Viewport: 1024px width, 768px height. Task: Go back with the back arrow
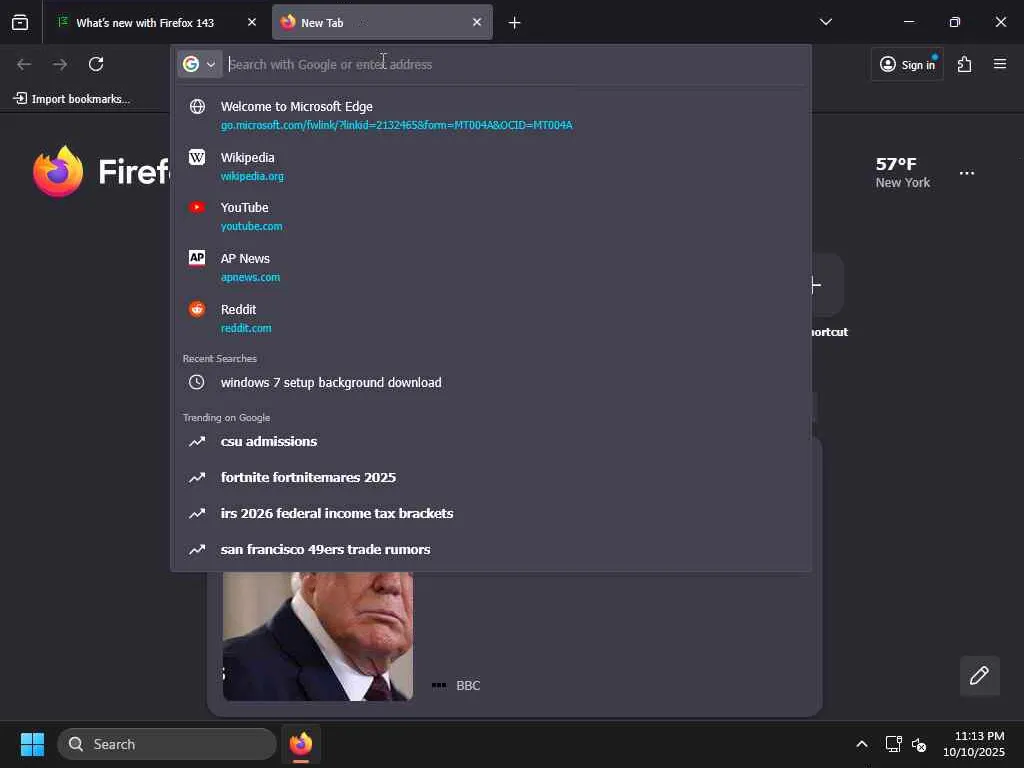[24, 64]
